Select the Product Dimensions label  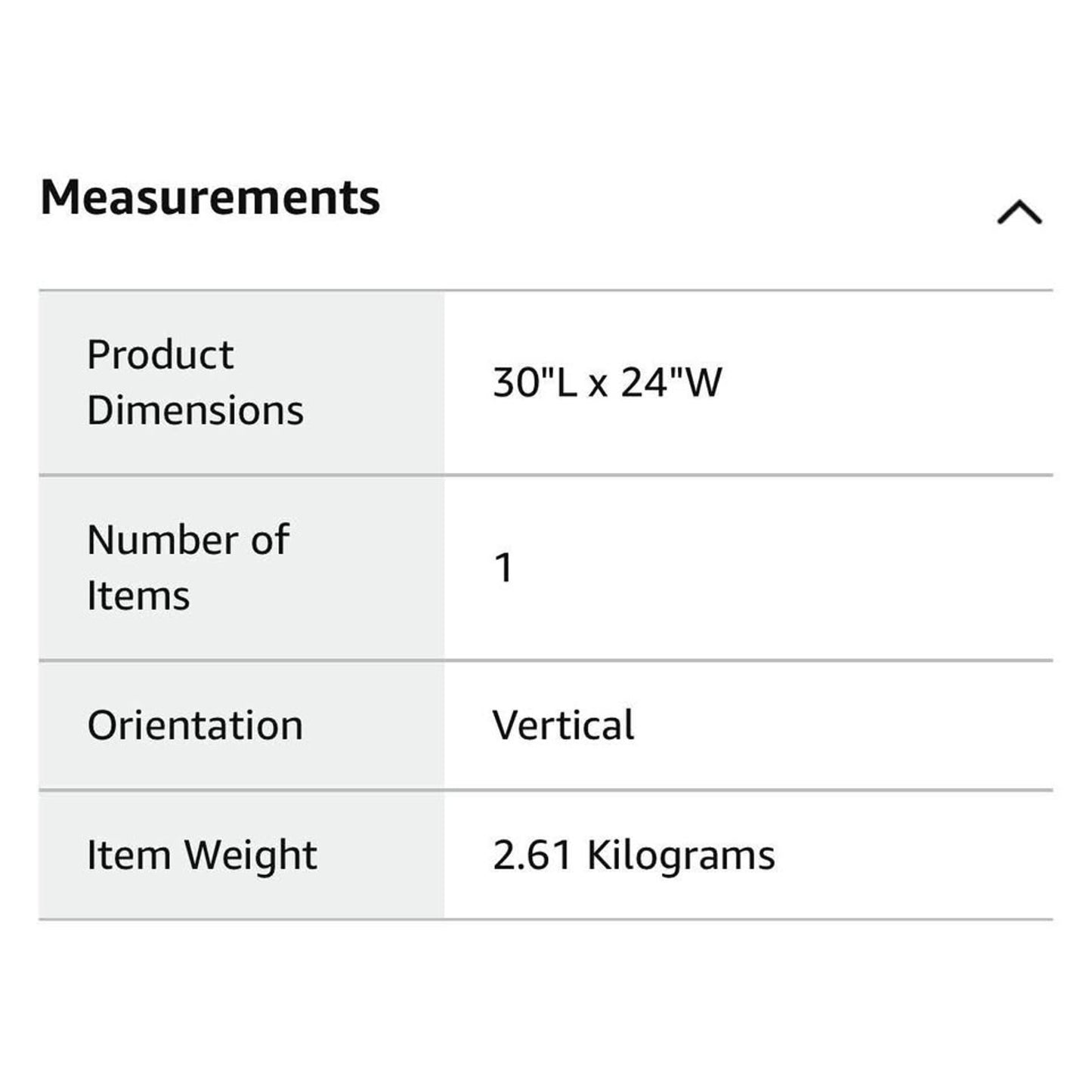point(195,382)
